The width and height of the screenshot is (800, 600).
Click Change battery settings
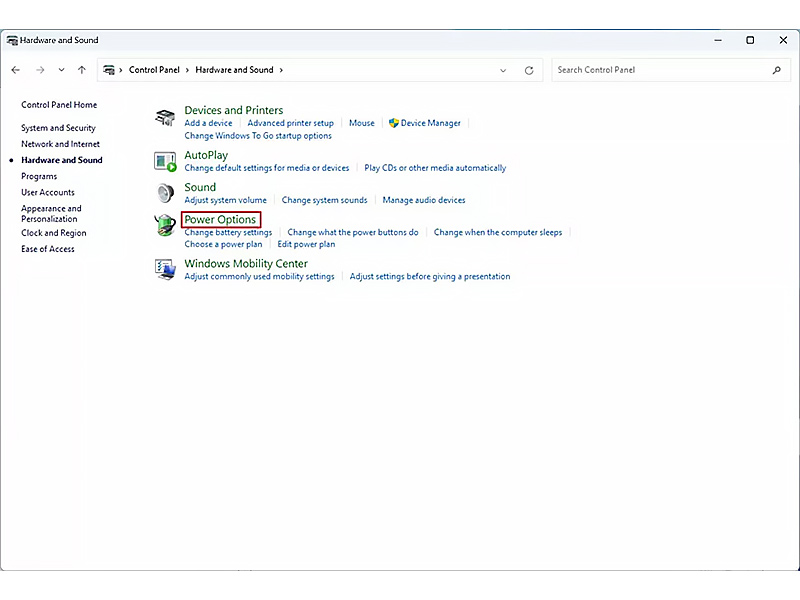(228, 232)
